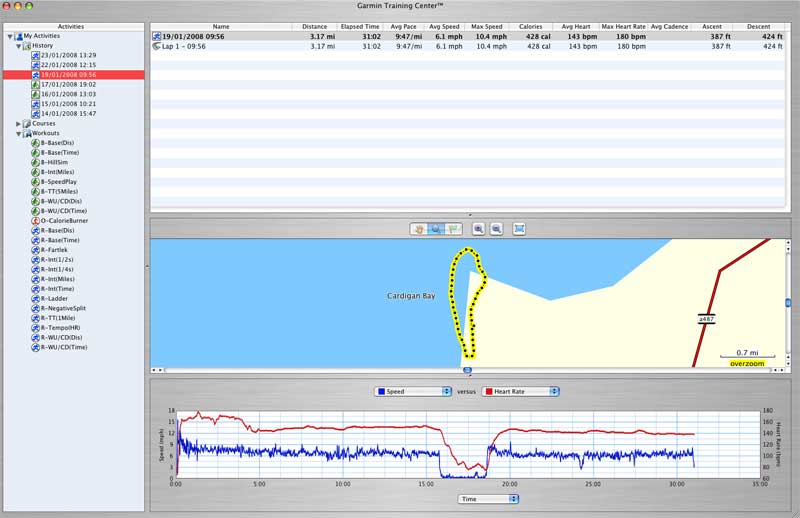Image resolution: width=800 pixels, height=518 pixels.
Task: Click the biking icon of 17/01/2008 19:02
Action: (35, 84)
